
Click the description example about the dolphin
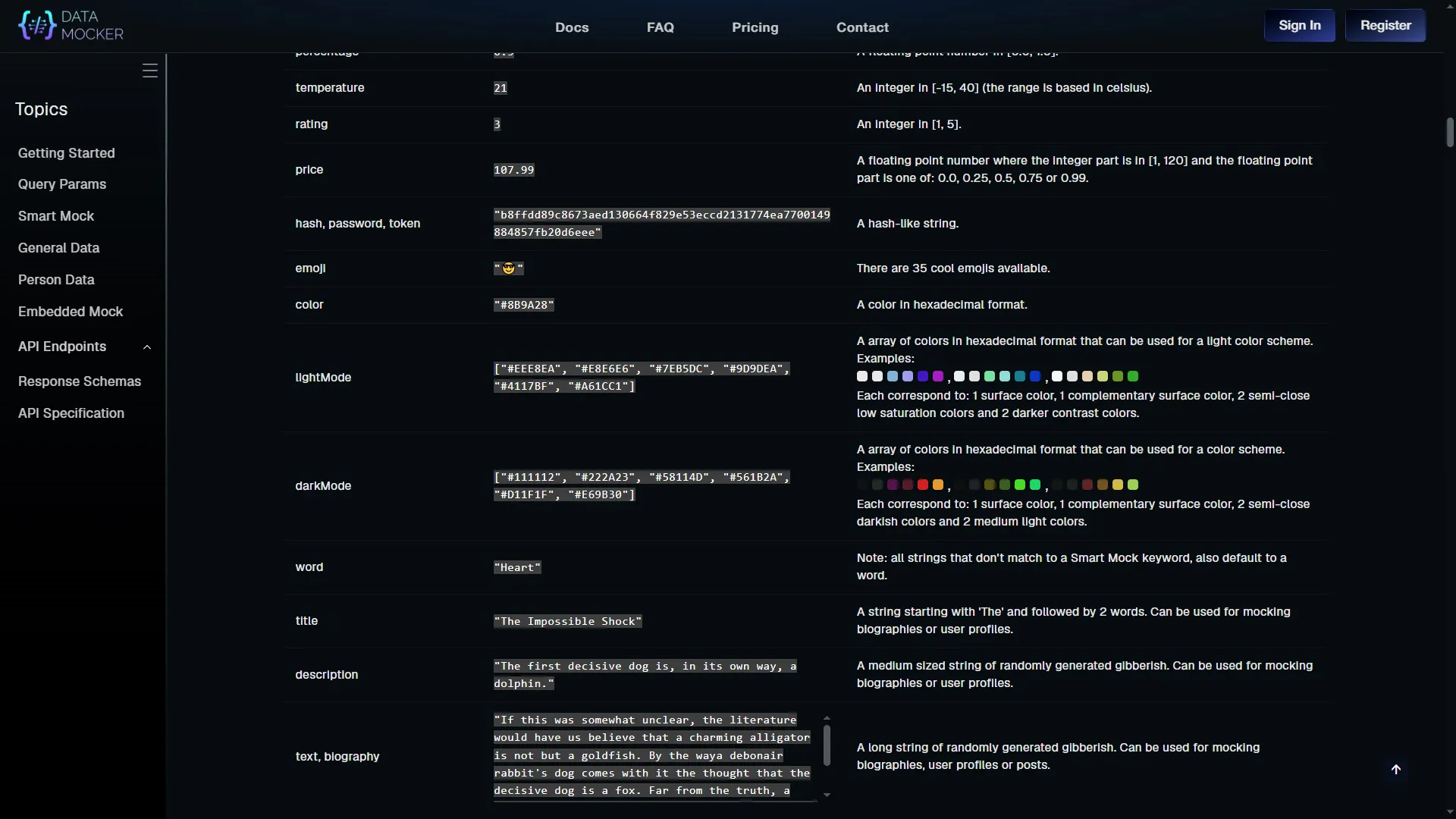[645, 675]
